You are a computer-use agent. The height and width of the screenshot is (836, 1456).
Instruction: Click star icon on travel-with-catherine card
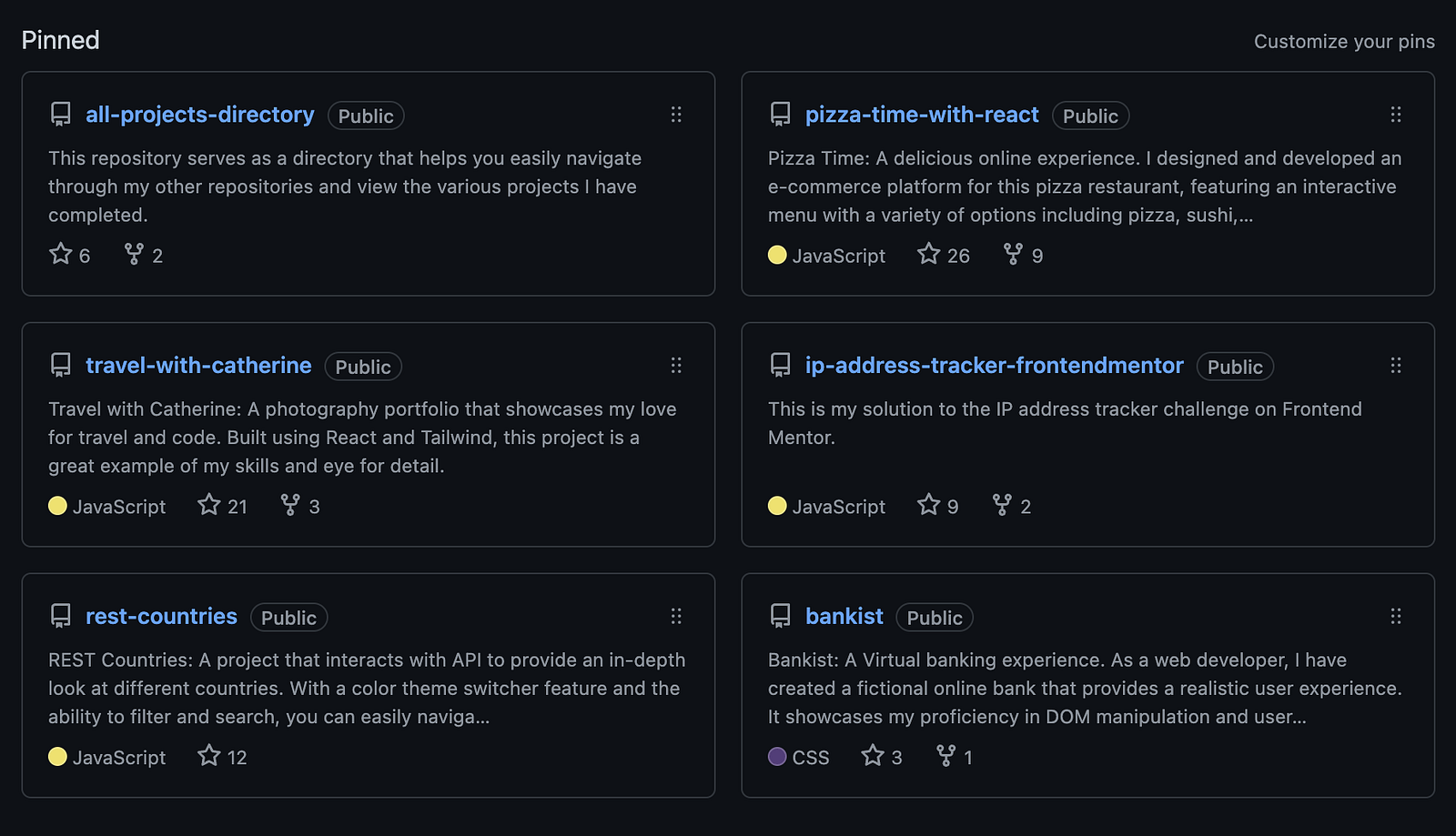[x=209, y=505]
